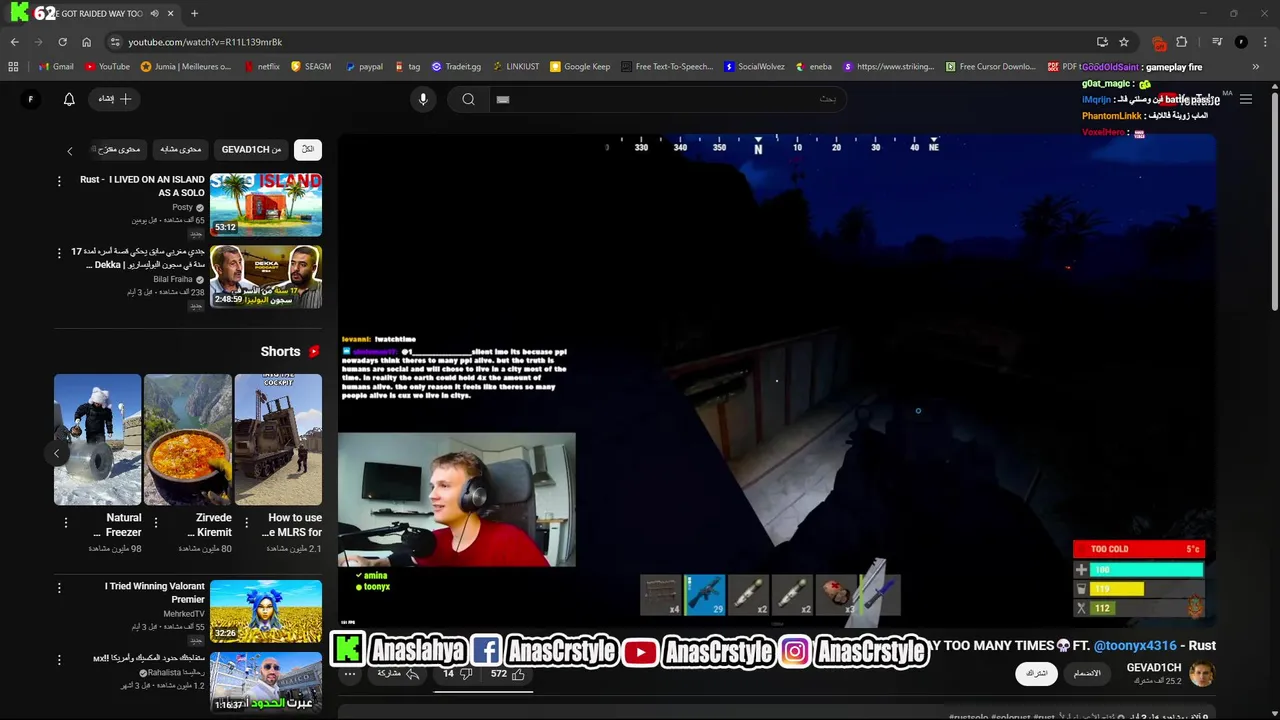
Task: Open options for How to use MLRS short
Action: point(246,522)
